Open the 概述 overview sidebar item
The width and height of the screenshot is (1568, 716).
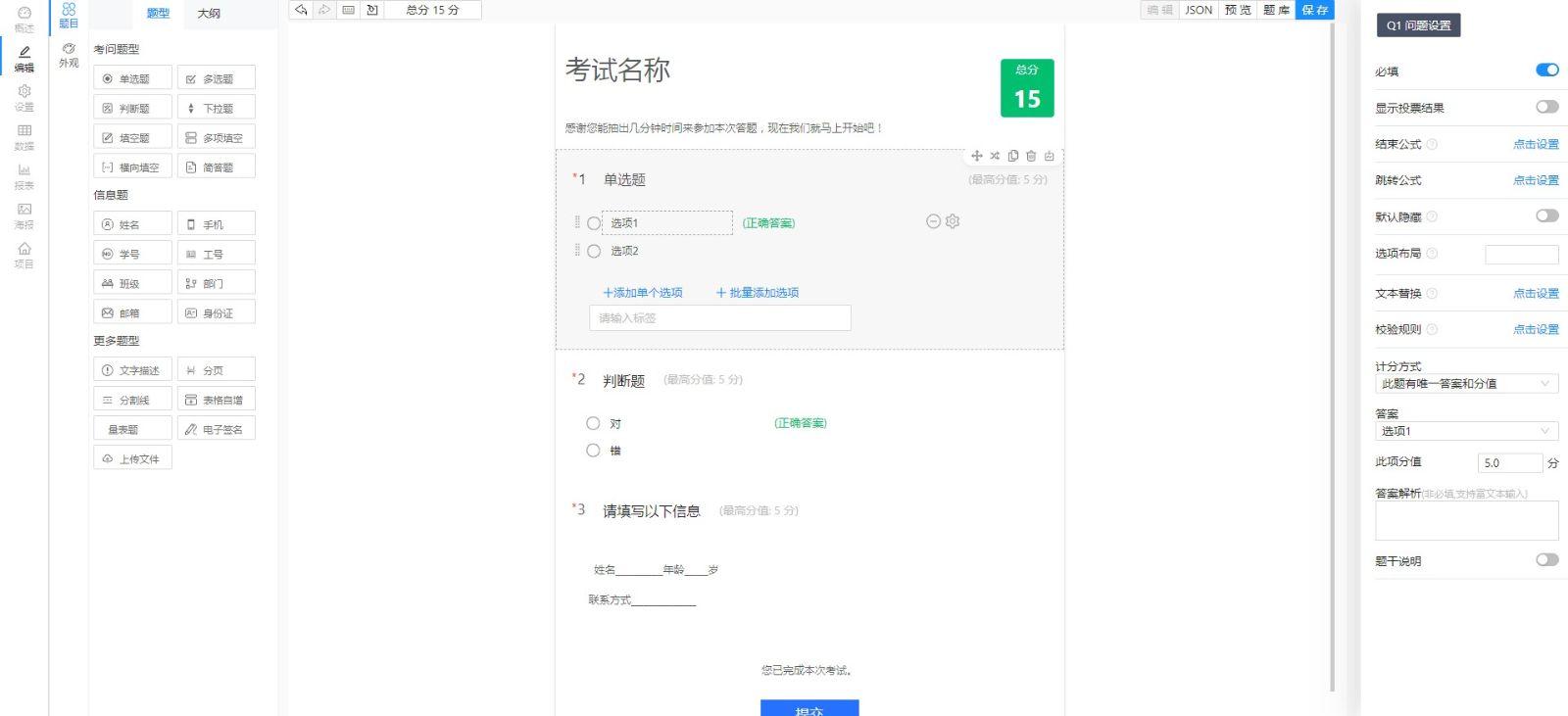(24, 20)
